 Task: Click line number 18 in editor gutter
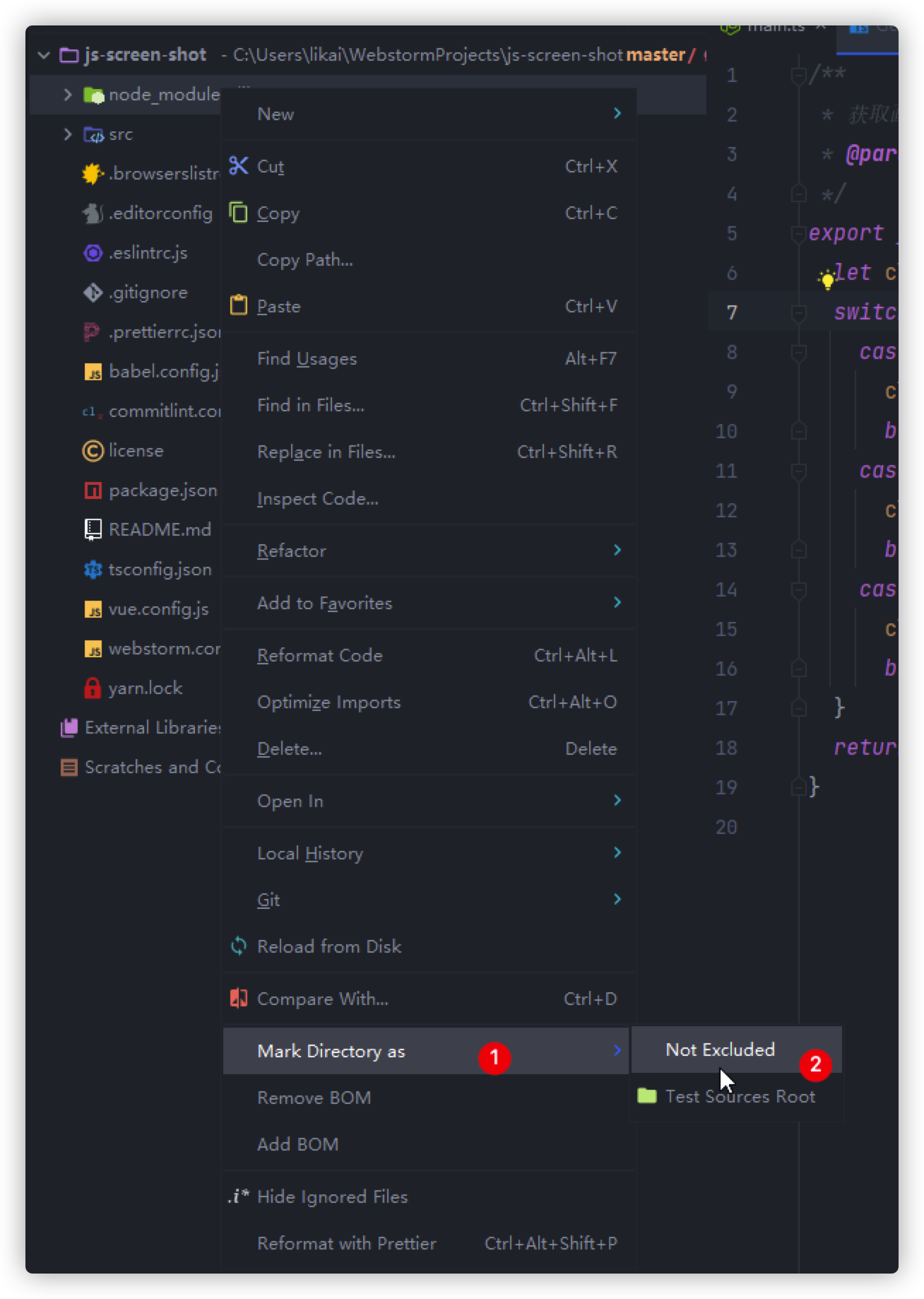726,748
